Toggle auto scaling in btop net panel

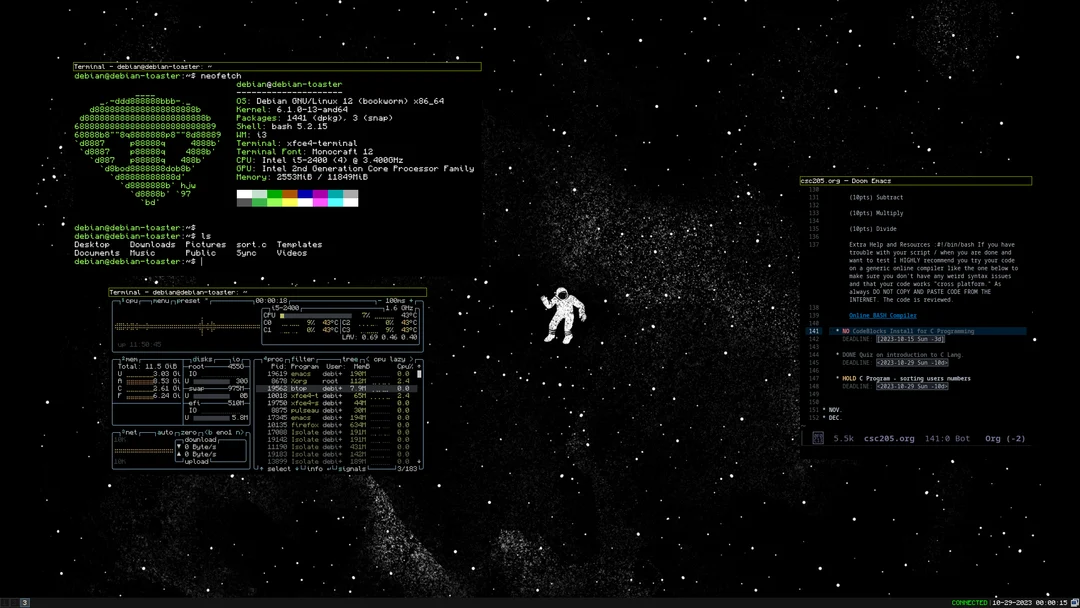point(166,431)
